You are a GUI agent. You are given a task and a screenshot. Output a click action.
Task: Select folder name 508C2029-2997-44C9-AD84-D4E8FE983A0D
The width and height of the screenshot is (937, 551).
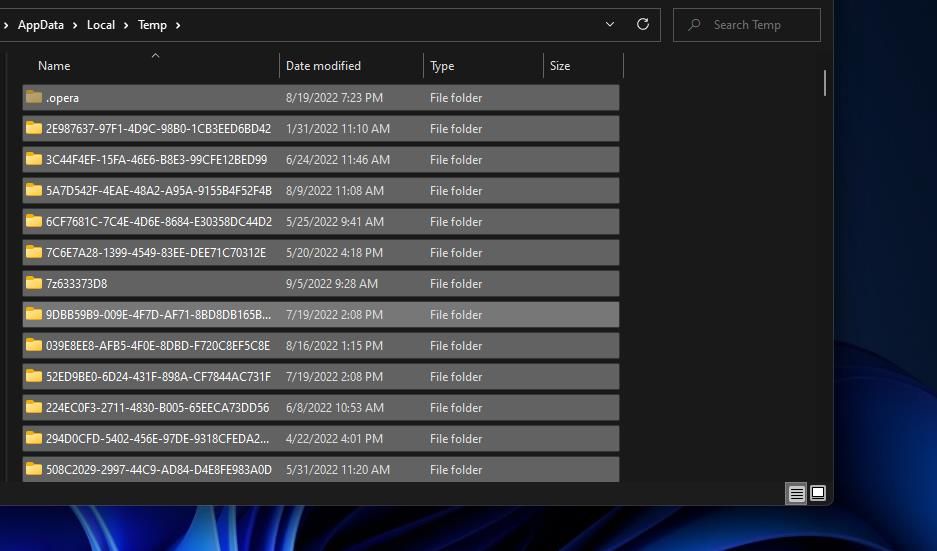(x=159, y=471)
